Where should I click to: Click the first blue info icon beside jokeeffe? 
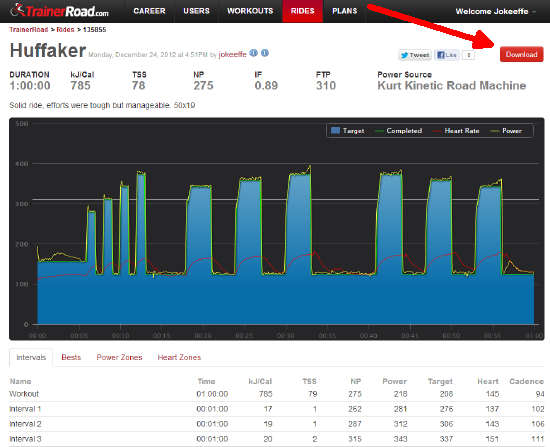pyautogui.click(x=253, y=53)
